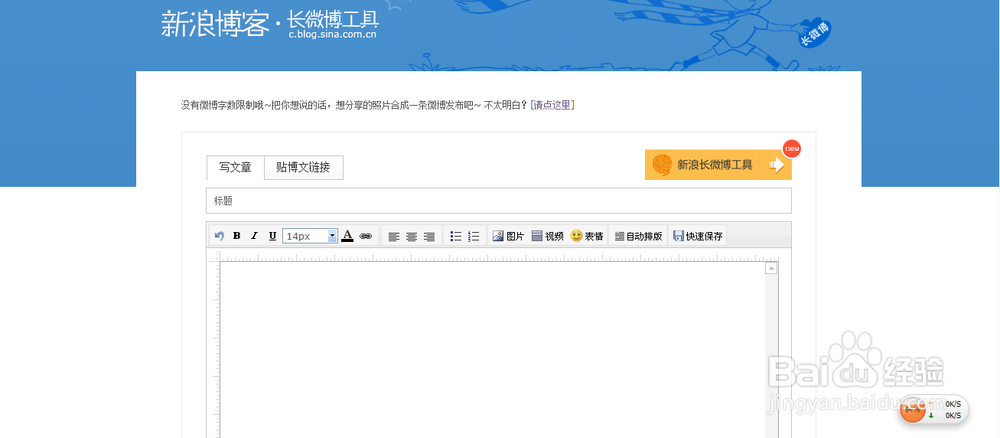Open the 新浪长微博工具 banner
This screenshot has width=1000, height=438.
pyautogui.click(x=718, y=164)
